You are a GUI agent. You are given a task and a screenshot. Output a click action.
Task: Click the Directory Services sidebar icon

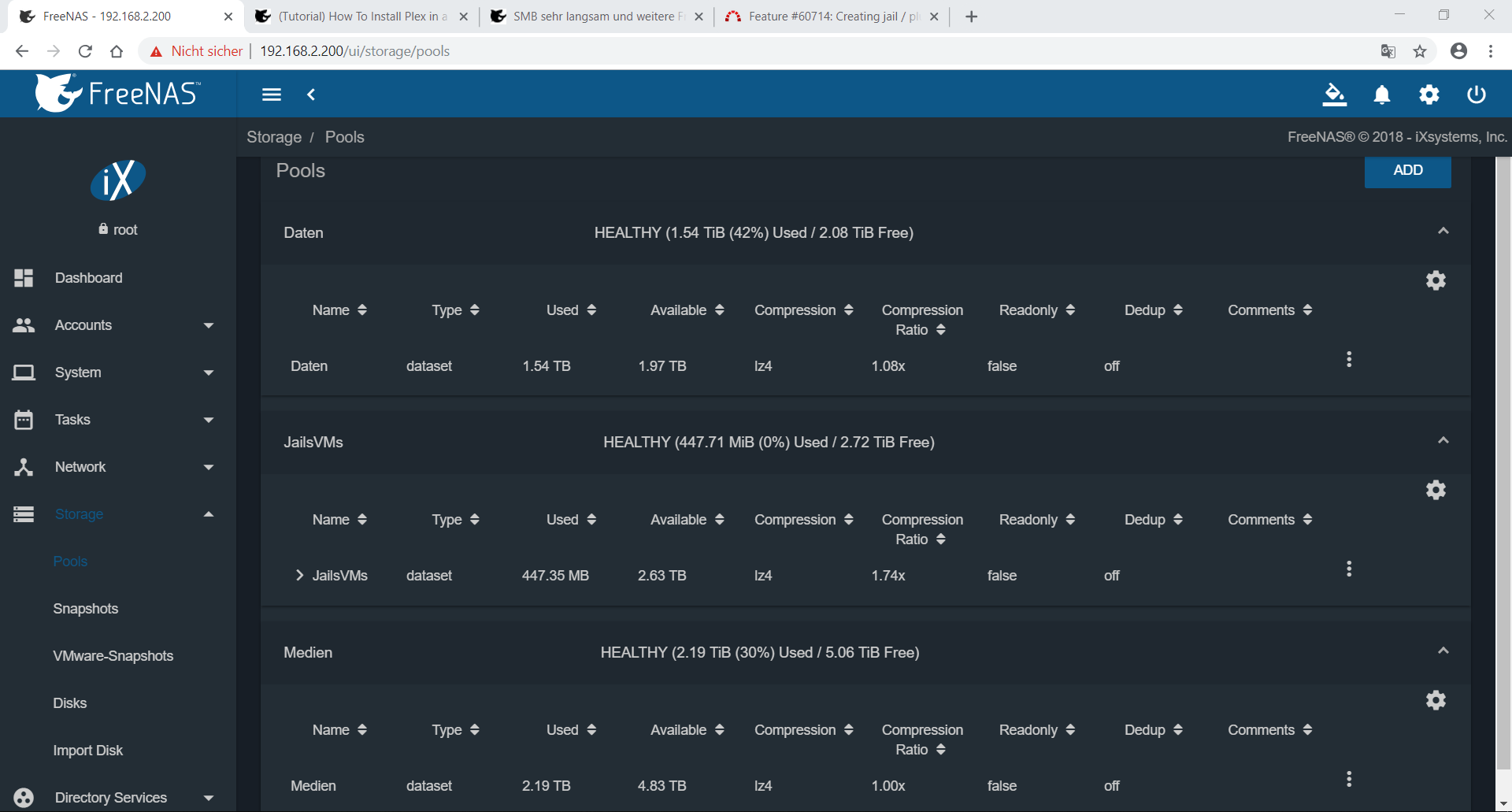[x=24, y=798]
